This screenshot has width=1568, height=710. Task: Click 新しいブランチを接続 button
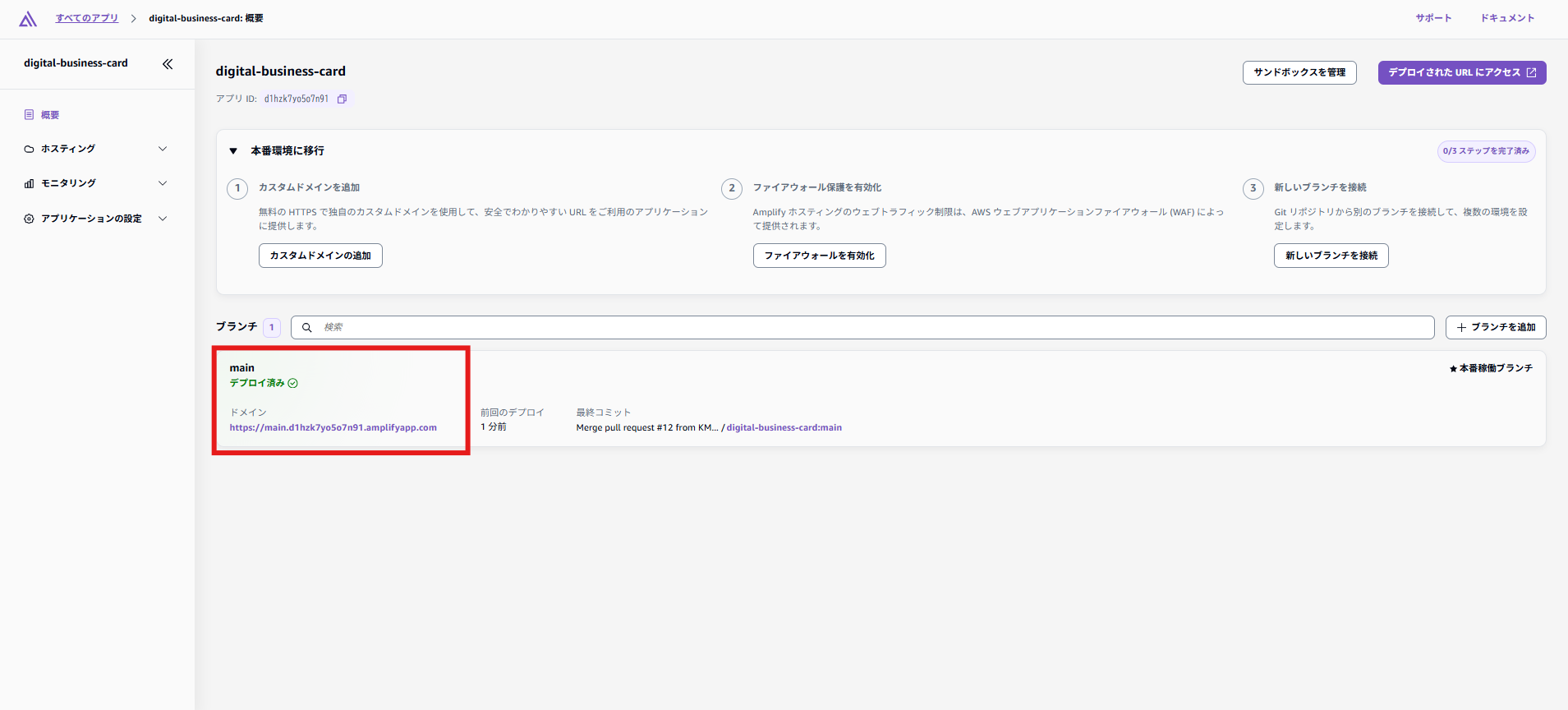1331,256
